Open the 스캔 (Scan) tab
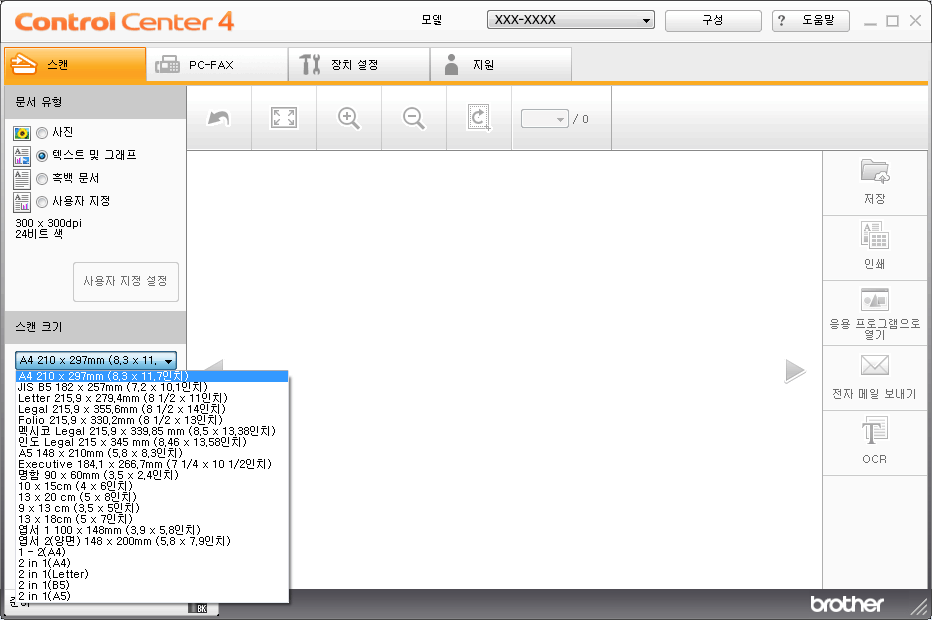This screenshot has height=620, width=932. coord(75,65)
